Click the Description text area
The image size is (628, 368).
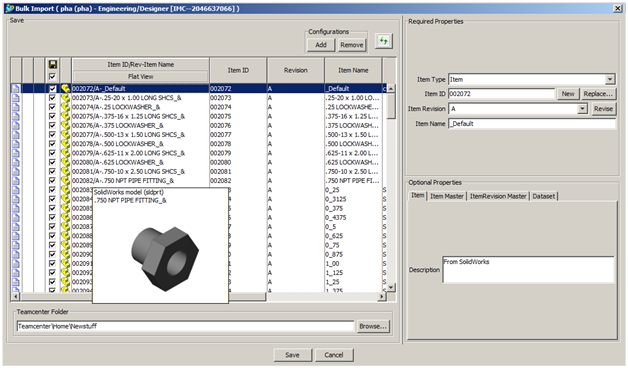point(528,270)
